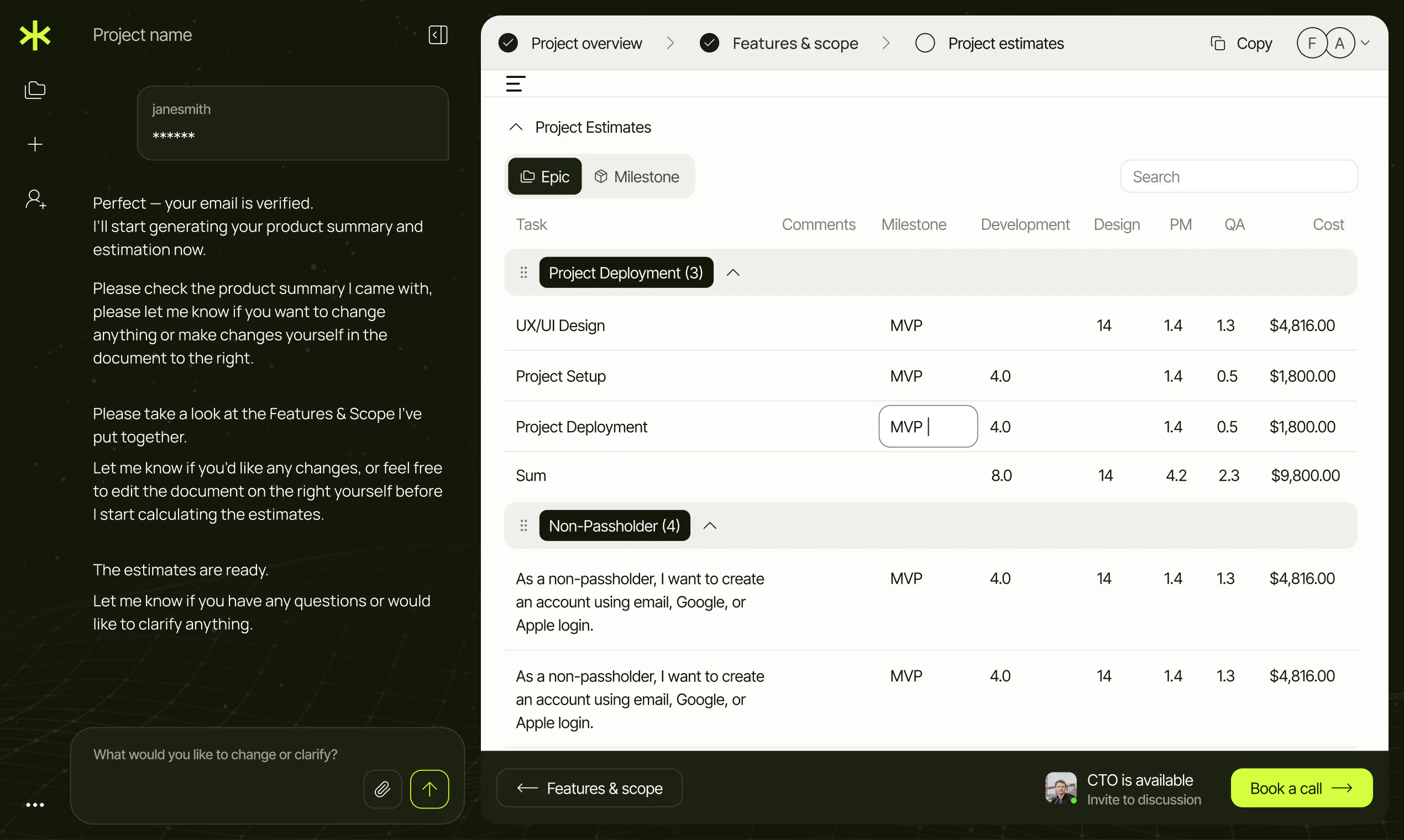Switch to the Epic view tab
This screenshot has height=840, width=1404.
[x=544, y=177]
